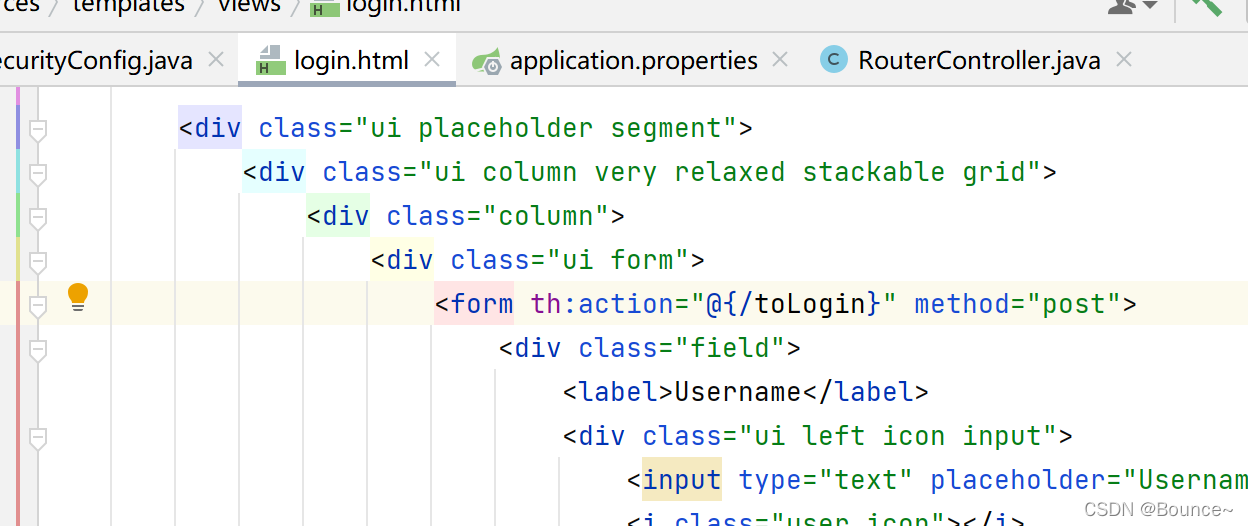Click the text "ui left icon input"
Image resolution: width=1248 pixels, height=526 pixels.
(898, 436)
